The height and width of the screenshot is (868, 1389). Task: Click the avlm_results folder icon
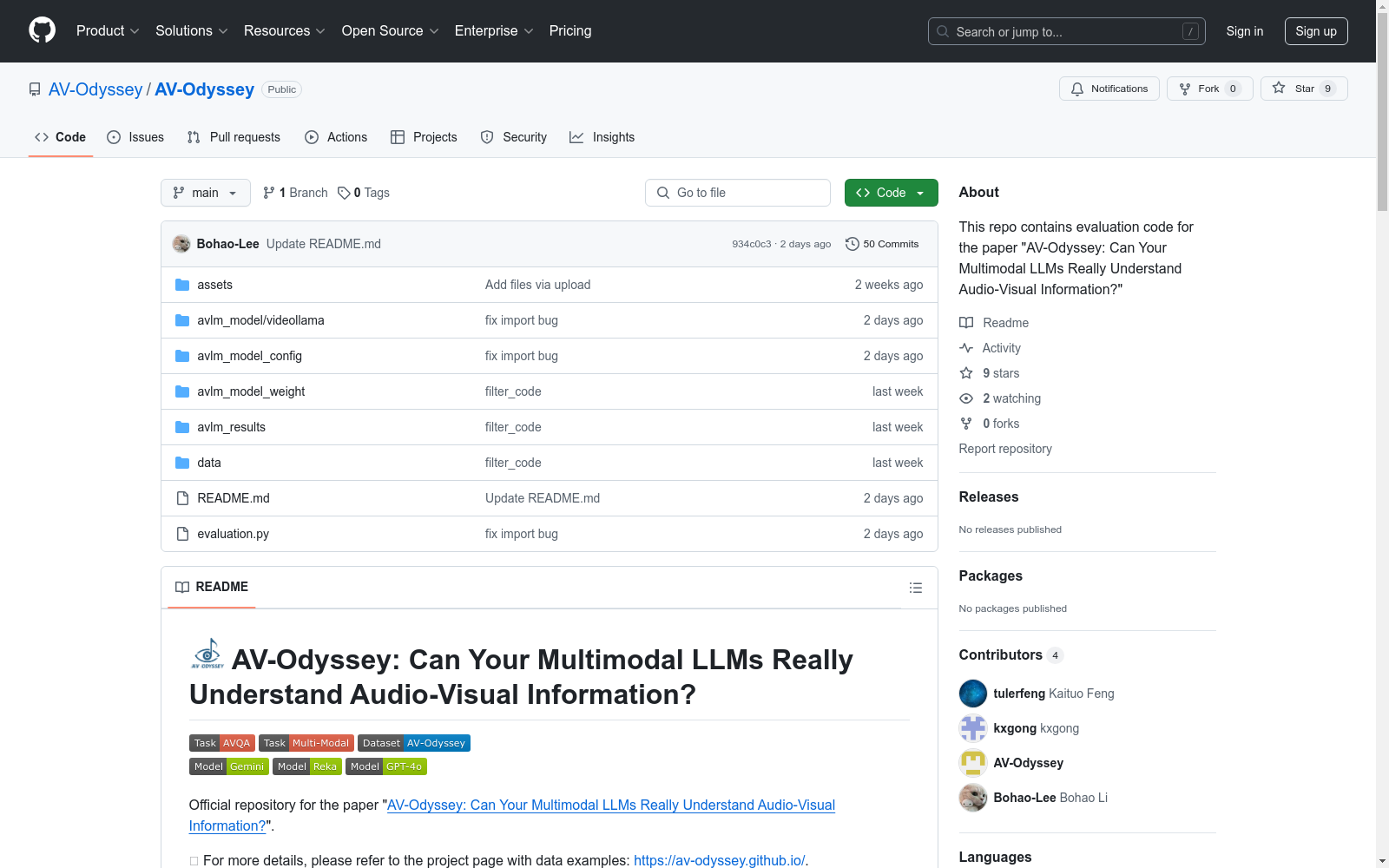pos(182,427)
